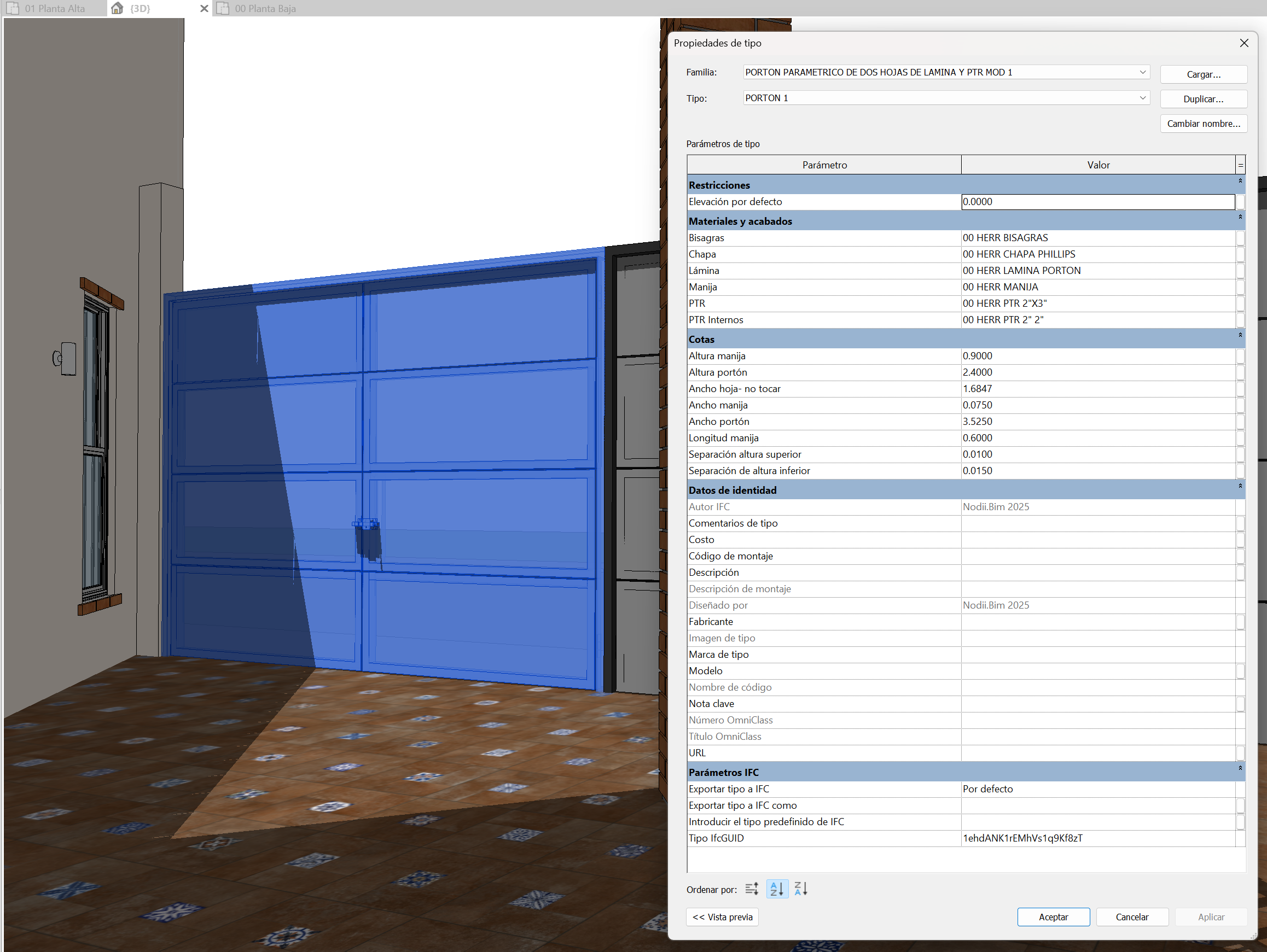Select the Longitud manija value 0.6000

[x=1098, y=438]
